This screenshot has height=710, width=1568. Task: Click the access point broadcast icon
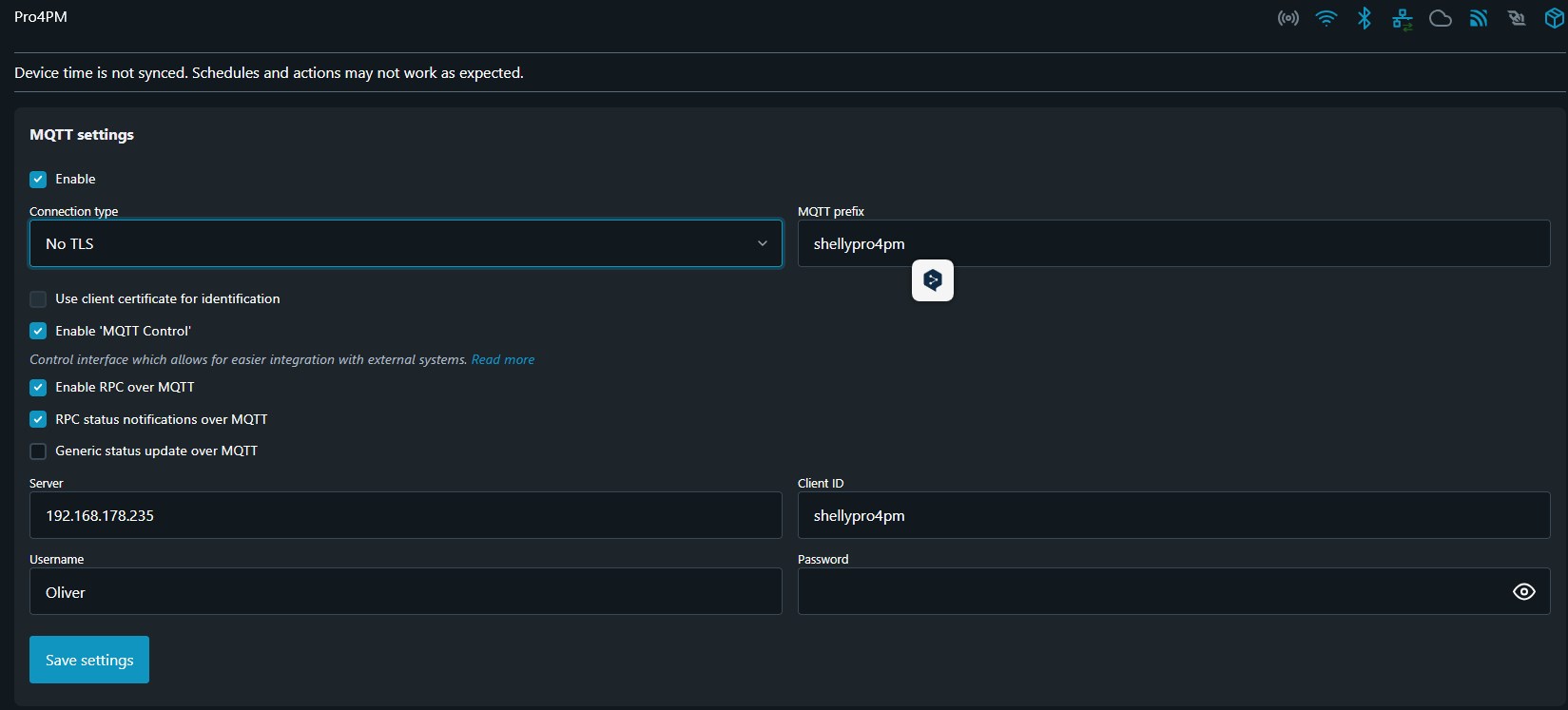click(x=1287, y=18)
